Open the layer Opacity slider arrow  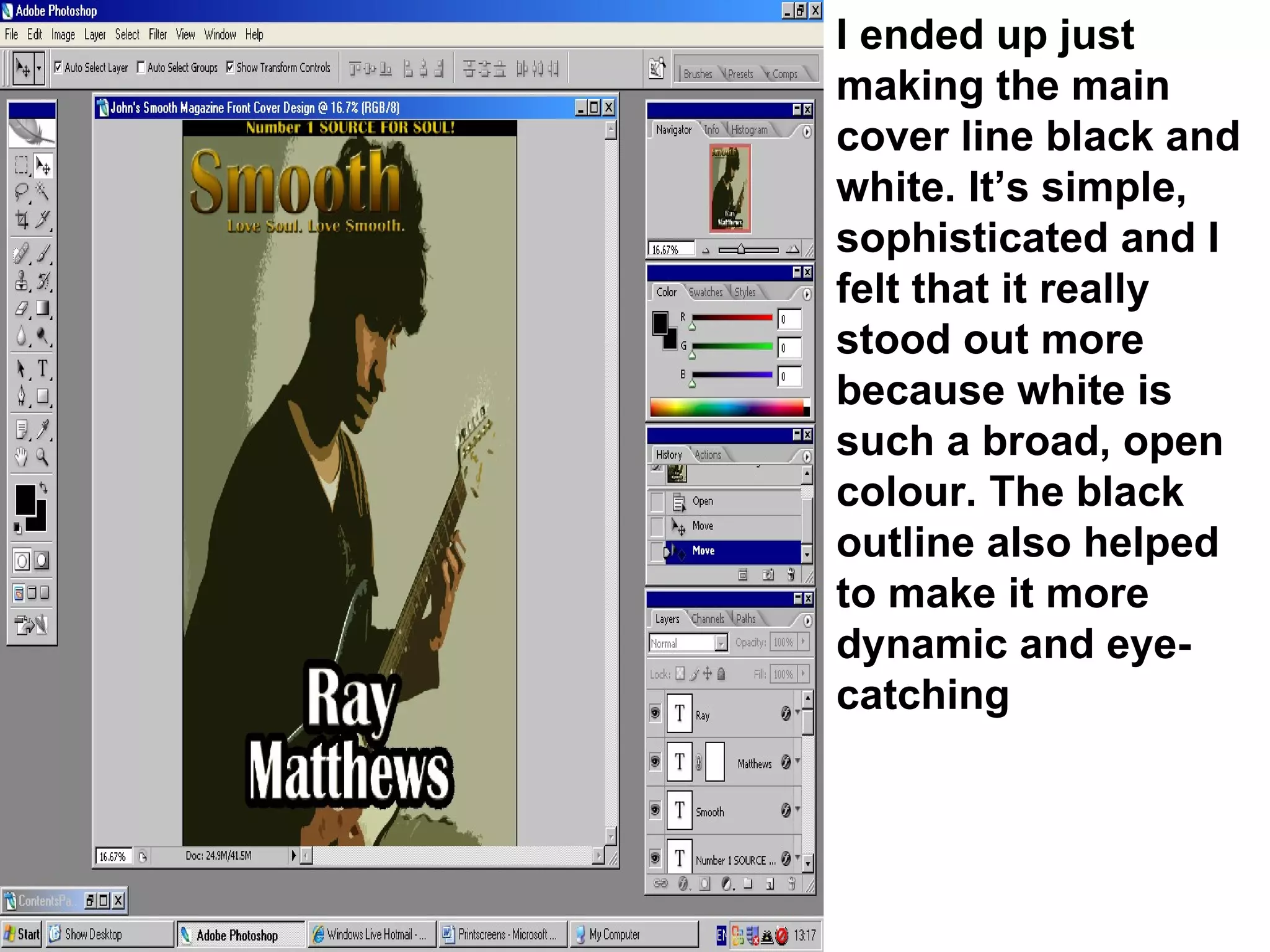(x=803, y=642)
